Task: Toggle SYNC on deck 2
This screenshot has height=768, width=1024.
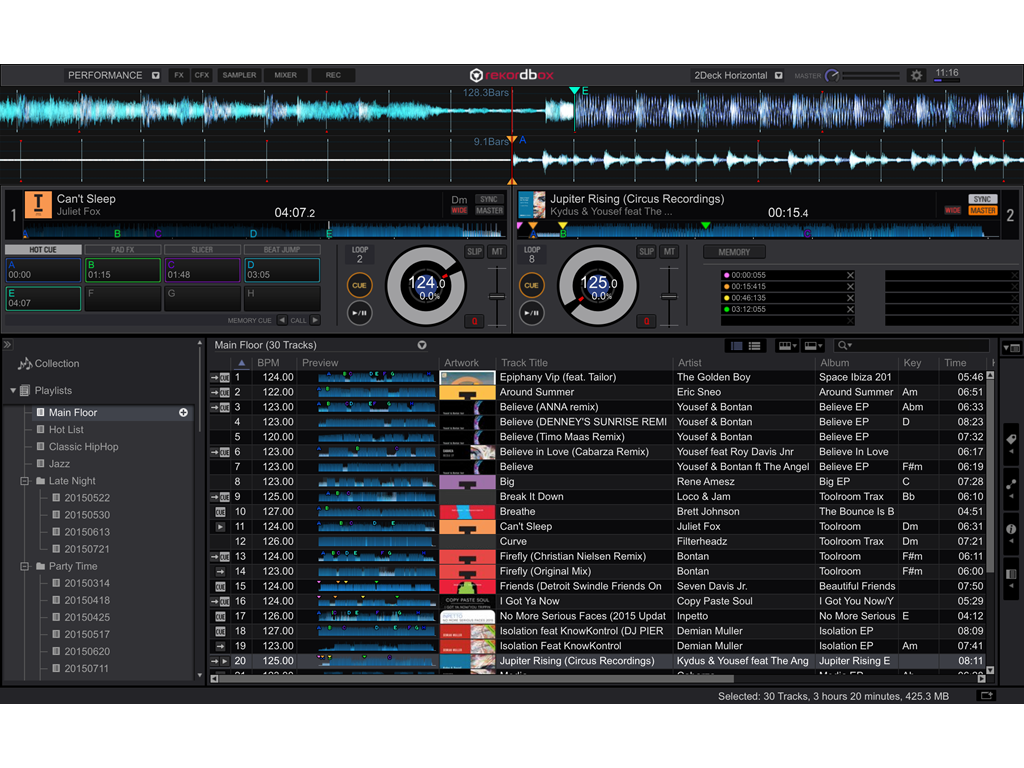Action: click(982, 199)
